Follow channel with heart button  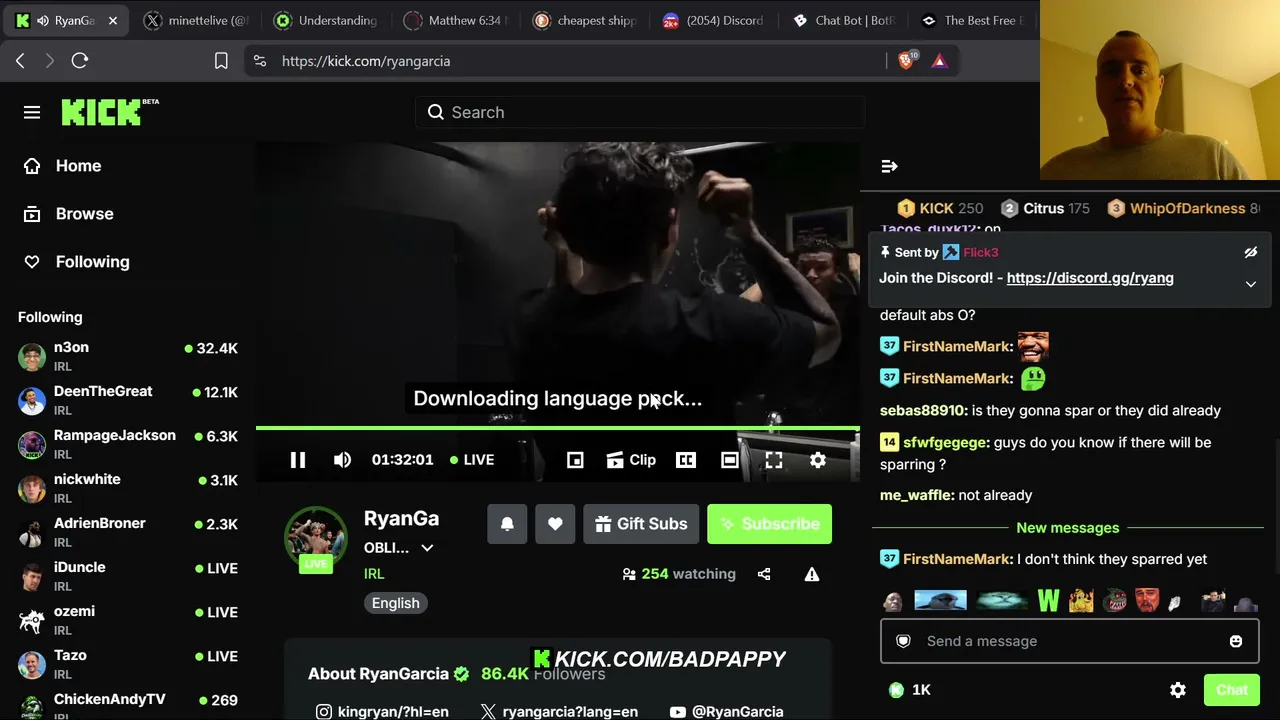click(x=555, y=524)
